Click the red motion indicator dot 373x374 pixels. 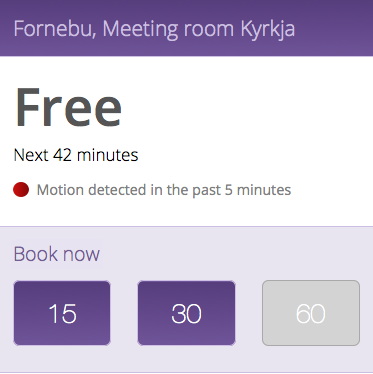(21, 190)
